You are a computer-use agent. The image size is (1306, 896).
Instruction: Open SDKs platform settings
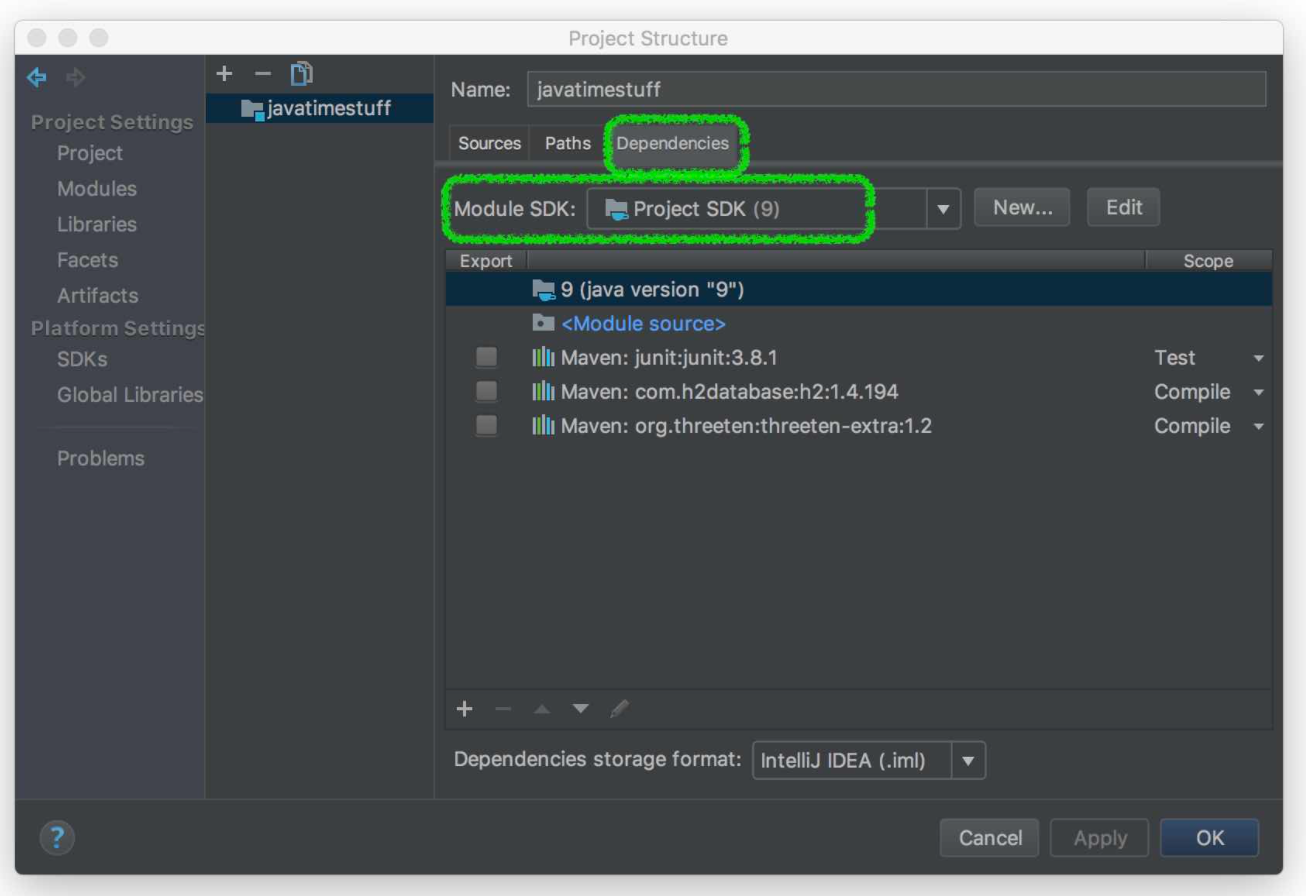click(82, 359)
